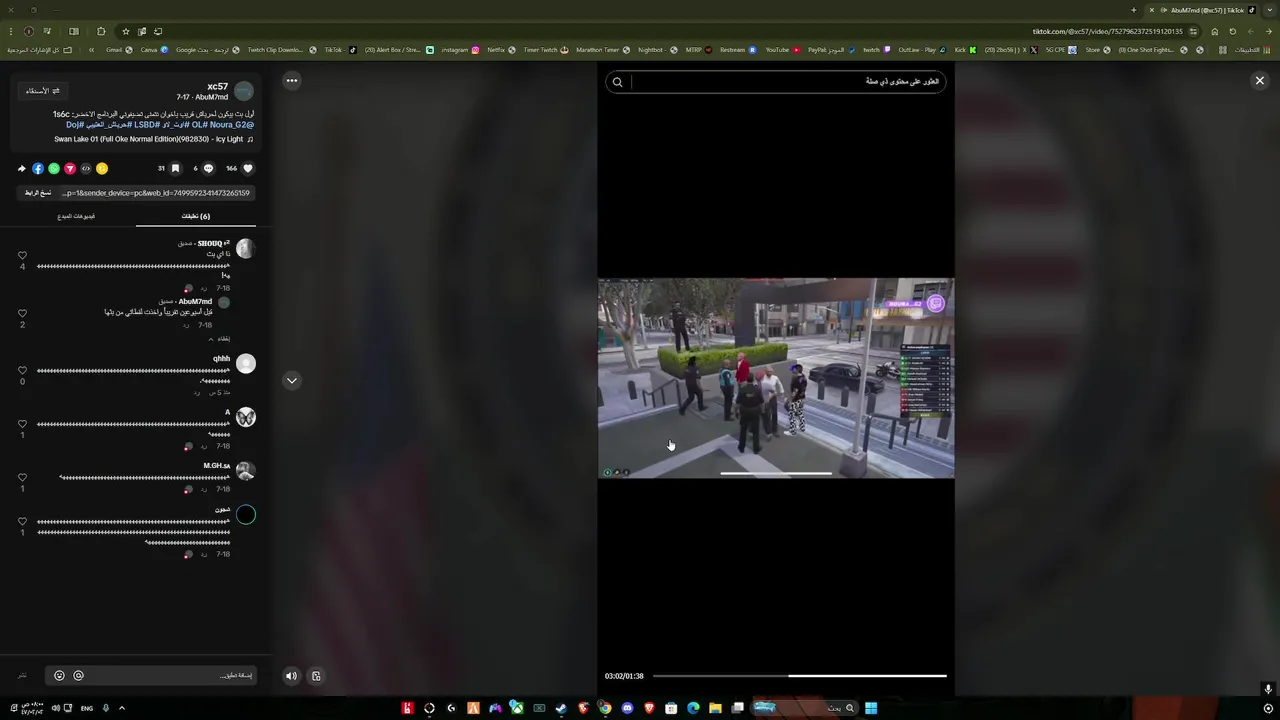Like the last comment with the teal ring avatar
Viewport: 1280px width, 720px height.
point(22,522)
